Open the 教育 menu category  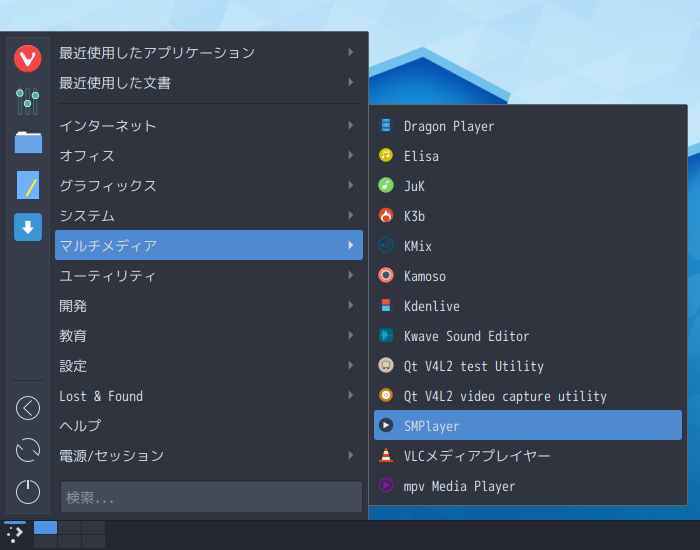209,335
